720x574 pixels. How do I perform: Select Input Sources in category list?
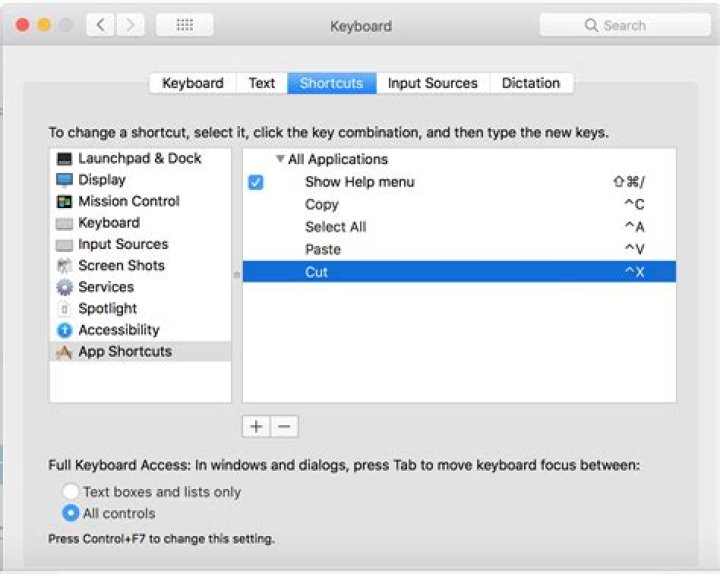tap(140, 244)
